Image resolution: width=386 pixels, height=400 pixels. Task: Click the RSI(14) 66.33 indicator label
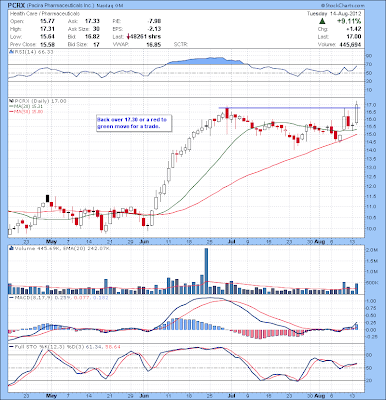point(33,52)
